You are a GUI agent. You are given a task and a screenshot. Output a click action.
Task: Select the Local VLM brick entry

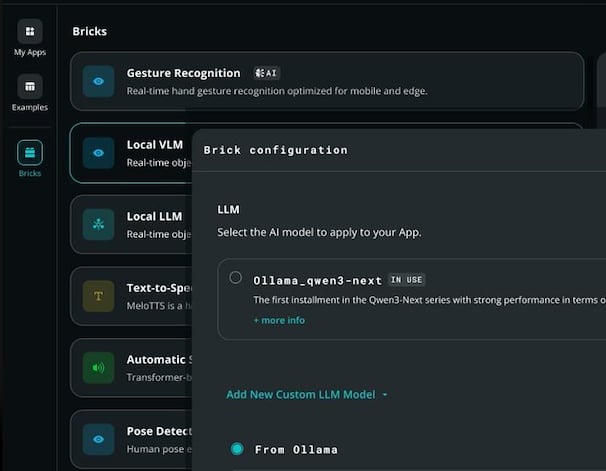pyautogui.click(x=131, y=153)
